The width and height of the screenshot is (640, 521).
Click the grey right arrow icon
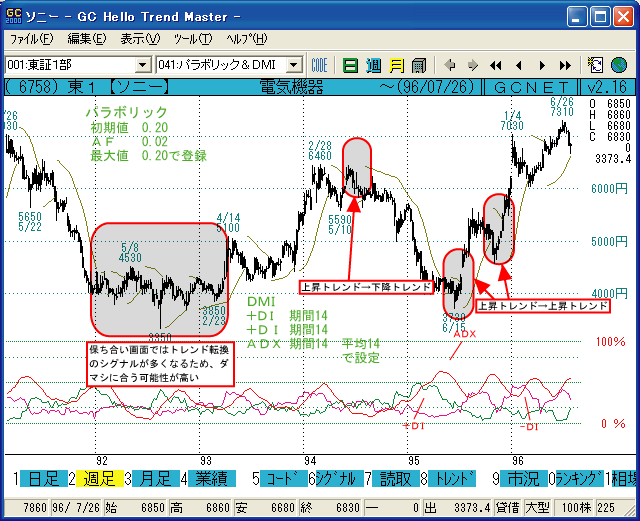tap(473, 65)
